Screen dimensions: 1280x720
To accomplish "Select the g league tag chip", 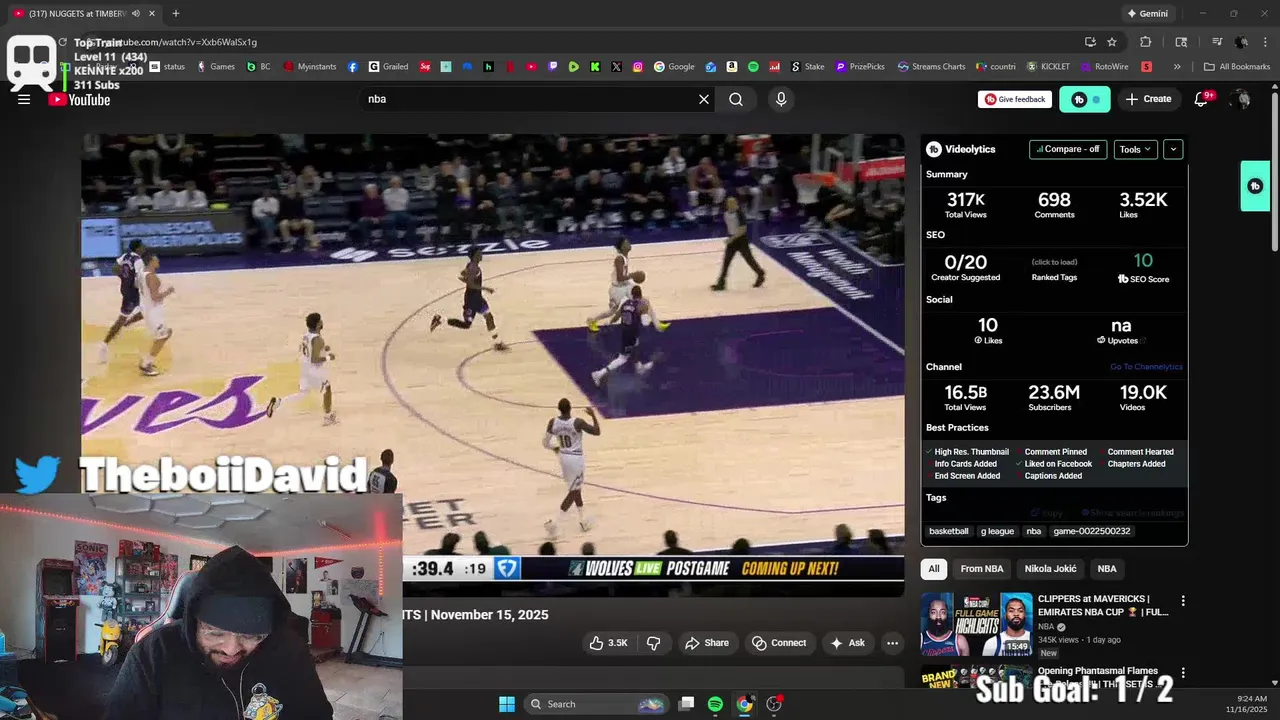I will [x=997, y=531].
